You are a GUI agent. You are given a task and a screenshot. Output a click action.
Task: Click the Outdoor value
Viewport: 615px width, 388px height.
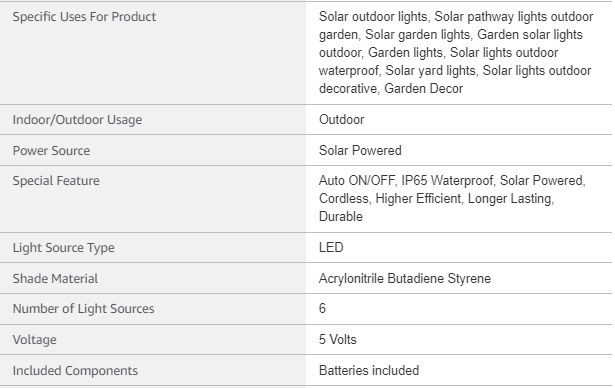click(x=341, y=119)
